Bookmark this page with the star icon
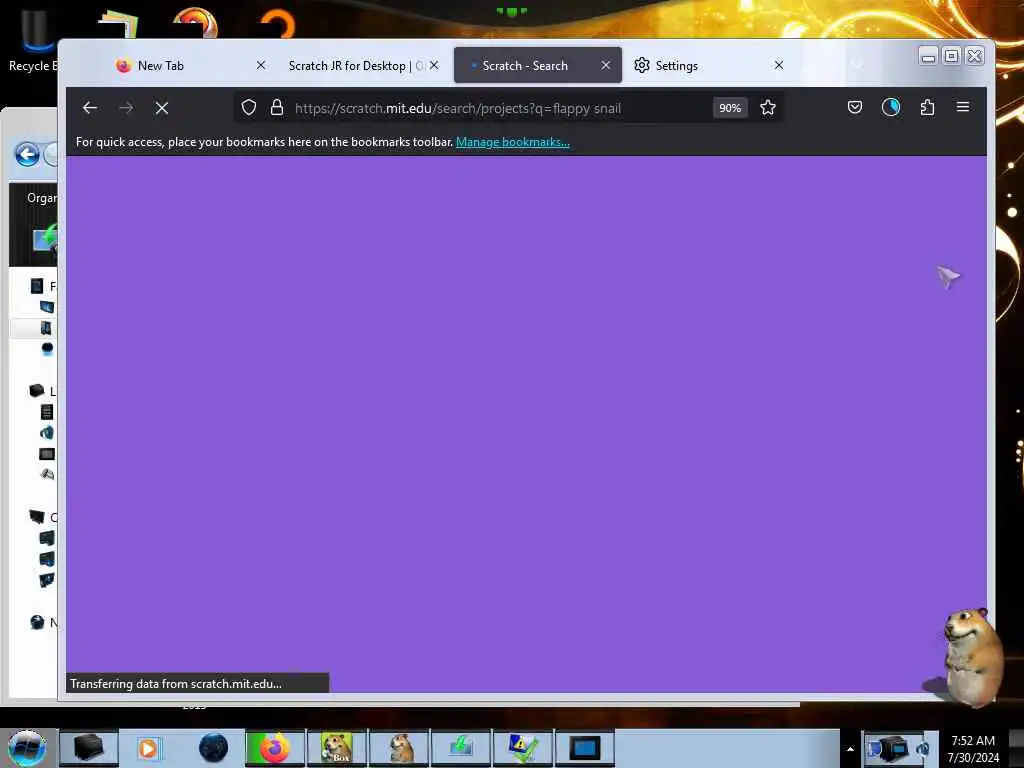Viewport: 1024px width, 768px height. click(x=768, y=108)
